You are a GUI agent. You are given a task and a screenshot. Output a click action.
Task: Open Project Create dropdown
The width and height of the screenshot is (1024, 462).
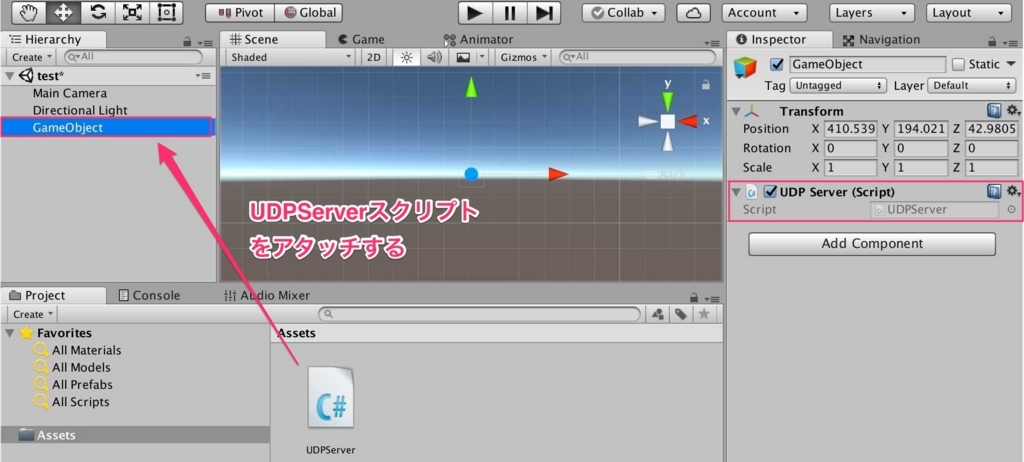(x=31, y=314)
